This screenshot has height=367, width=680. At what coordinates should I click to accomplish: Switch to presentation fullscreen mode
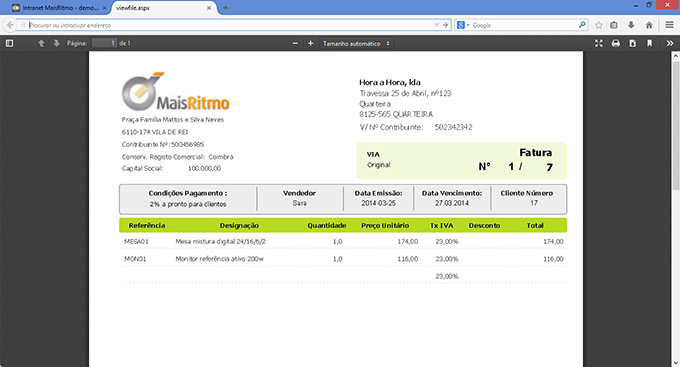click(599, 43)
